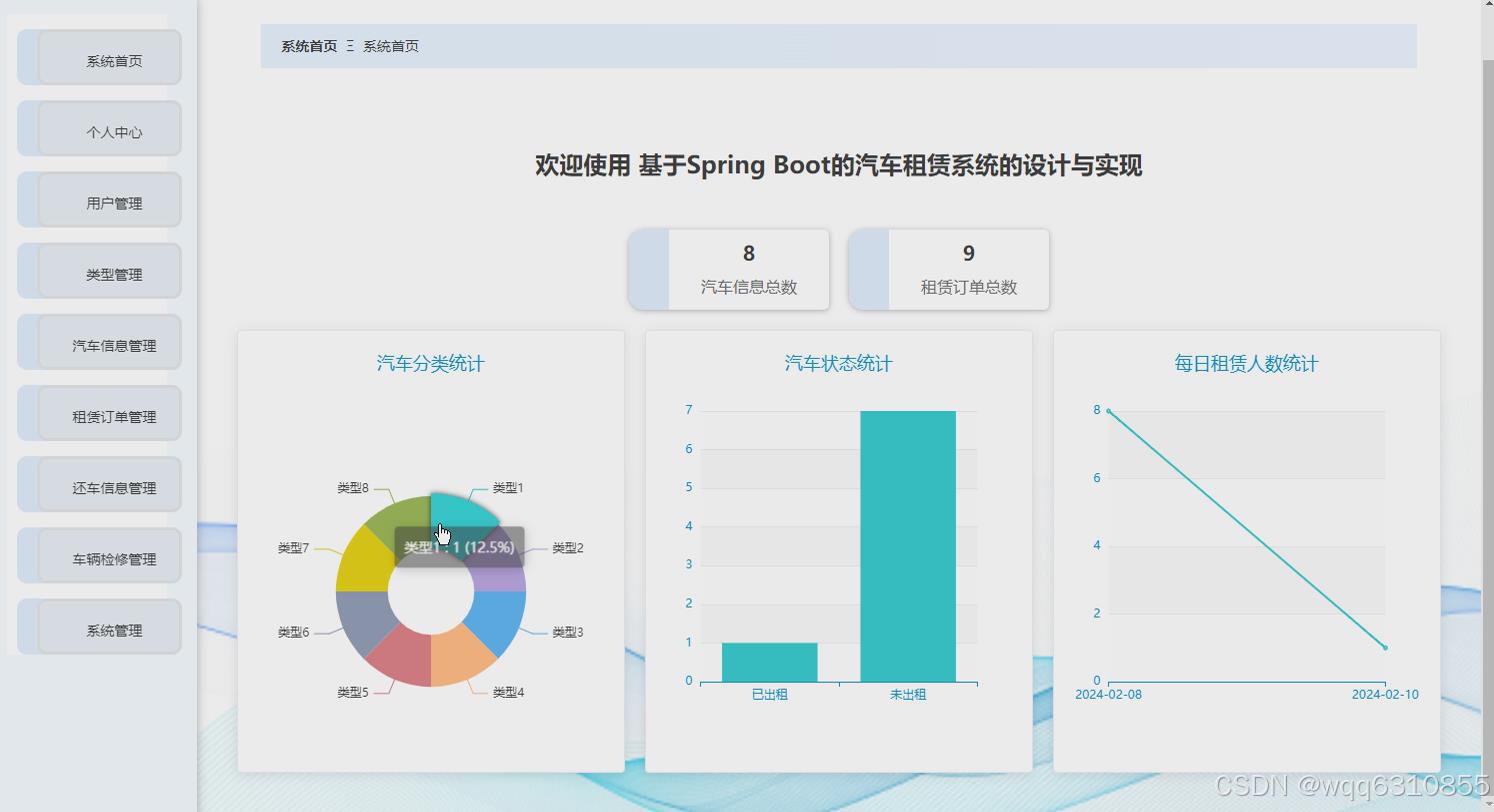Click the grey-blue 类型6 pie slice

(x=364, y=619)
